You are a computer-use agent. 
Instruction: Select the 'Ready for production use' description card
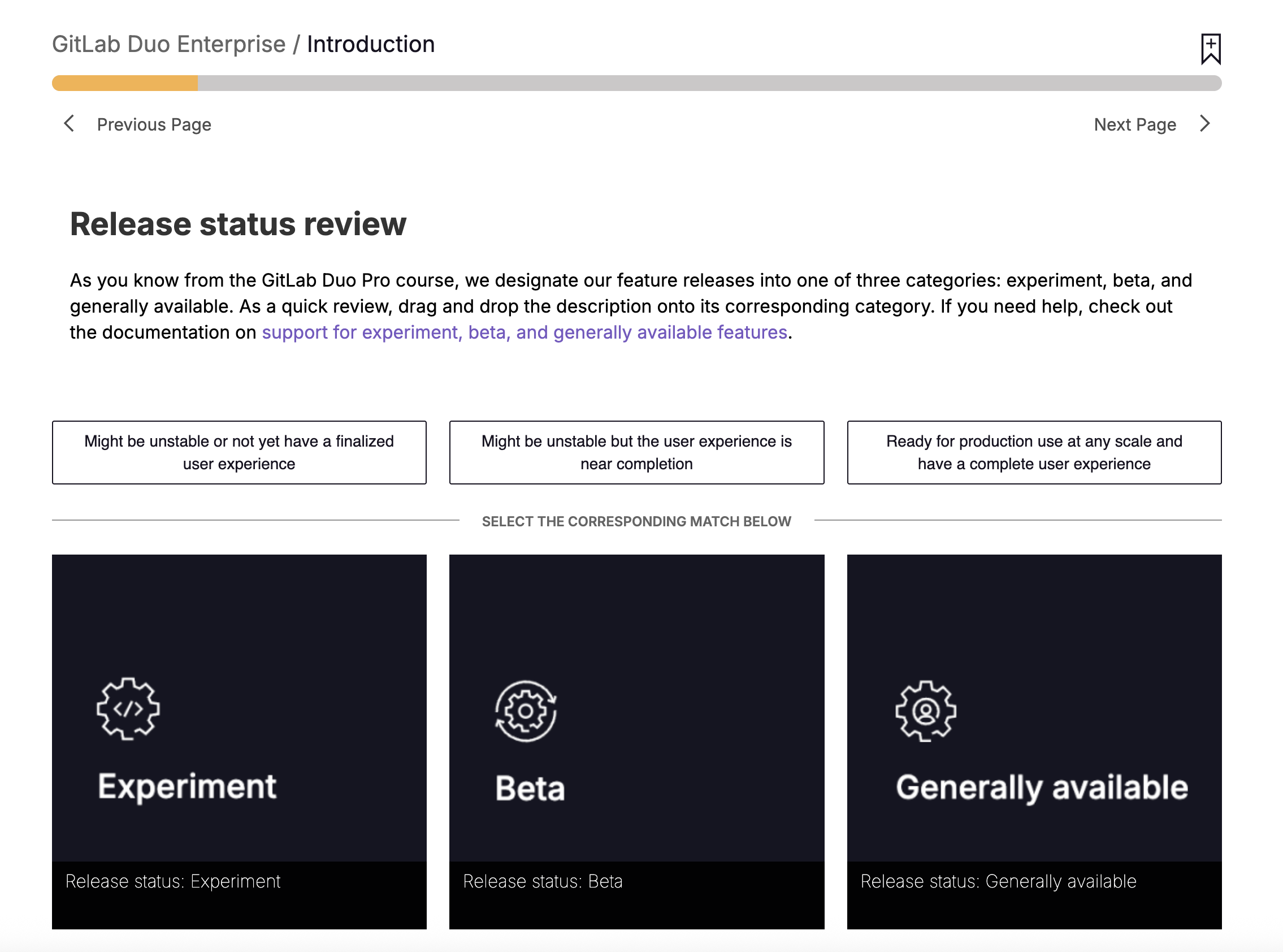[x=1034, y=452]
